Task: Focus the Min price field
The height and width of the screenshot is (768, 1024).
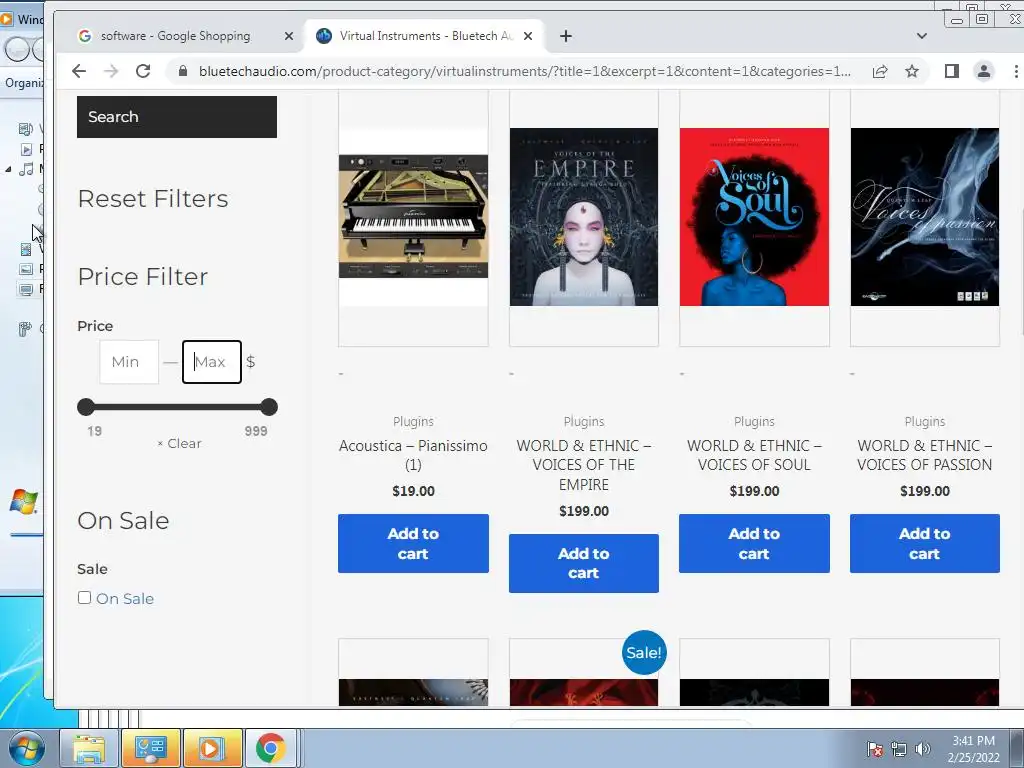Action: pos(129,362)
